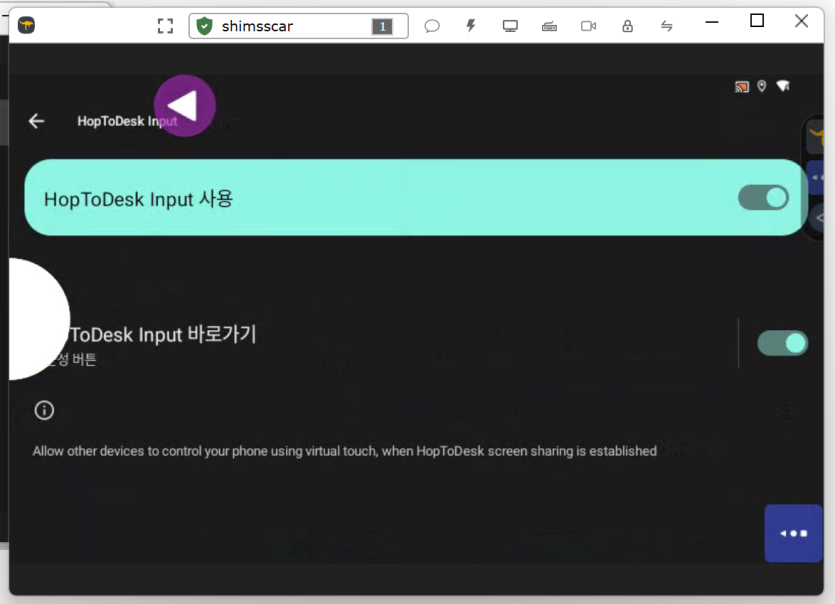Go back using the arrow beside HopToDesk Input

tap(36, 121)
